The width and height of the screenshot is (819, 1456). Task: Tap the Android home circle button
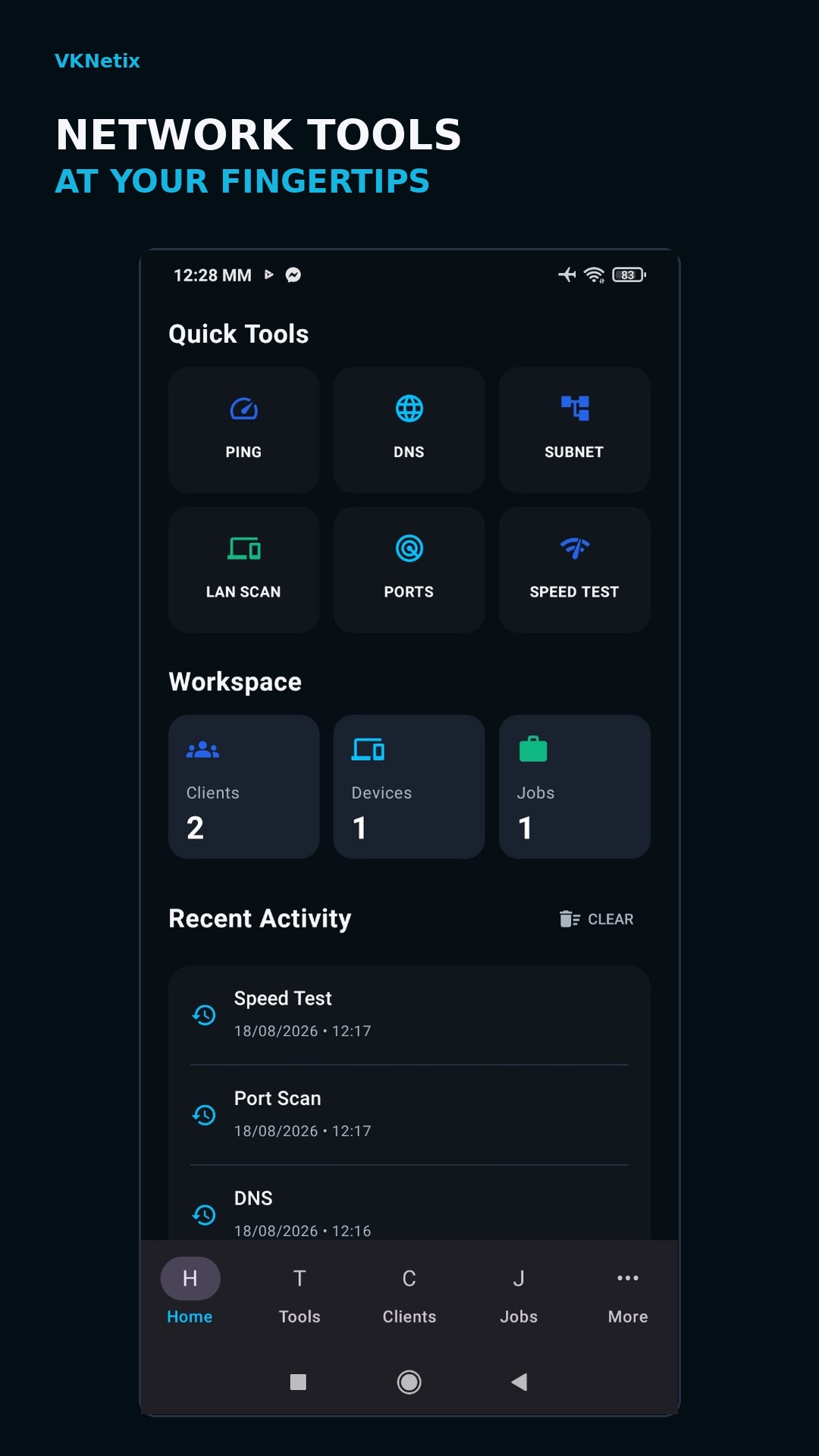(x=409, y=1382)
